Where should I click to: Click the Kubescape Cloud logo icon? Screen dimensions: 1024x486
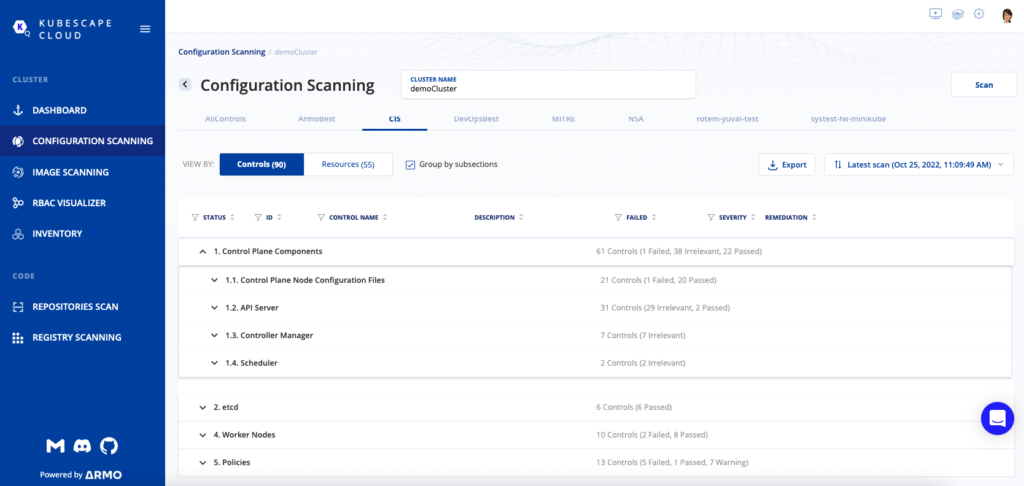click(x=22, y=28)
